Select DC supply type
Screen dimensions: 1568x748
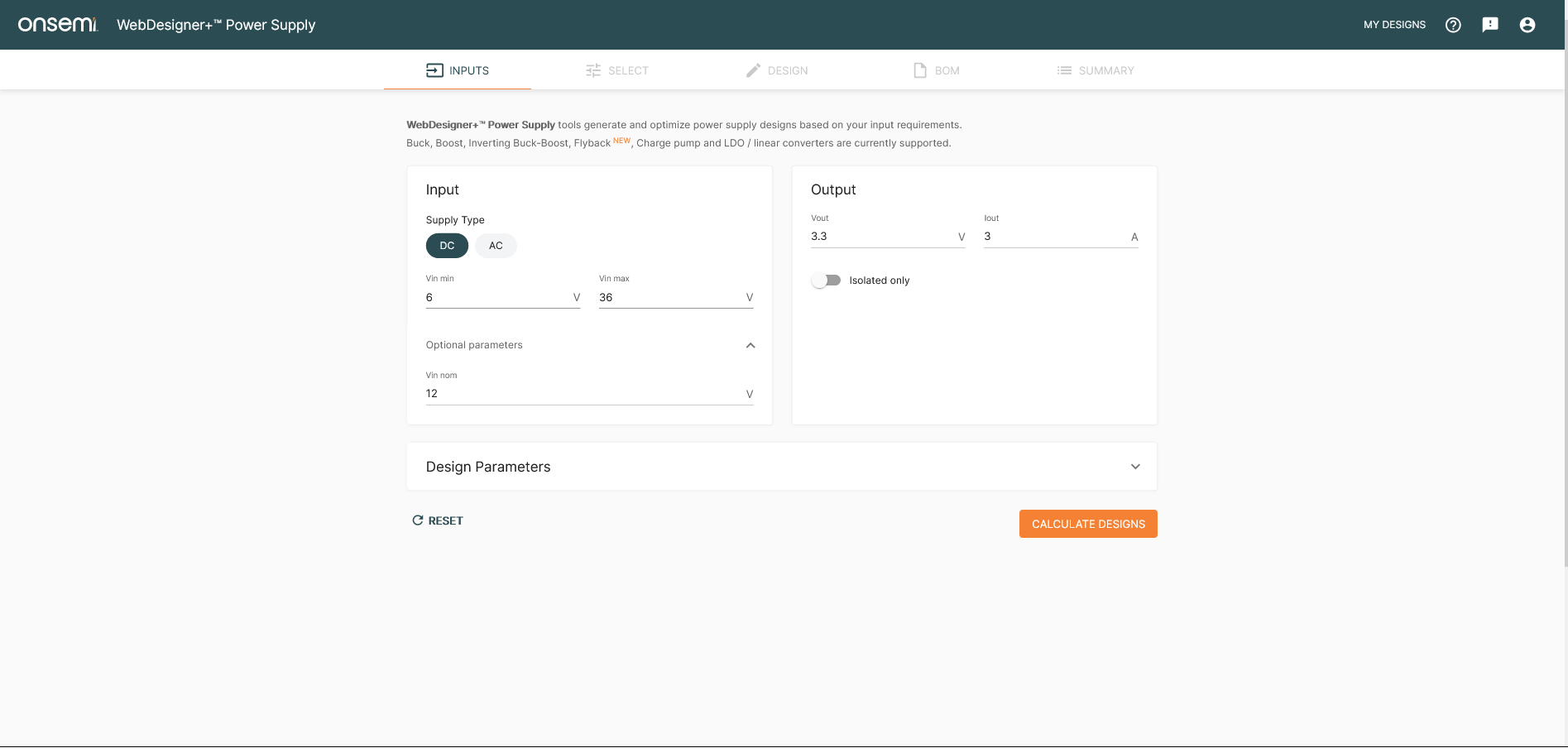pyautogui.click(x=447, y=246)
